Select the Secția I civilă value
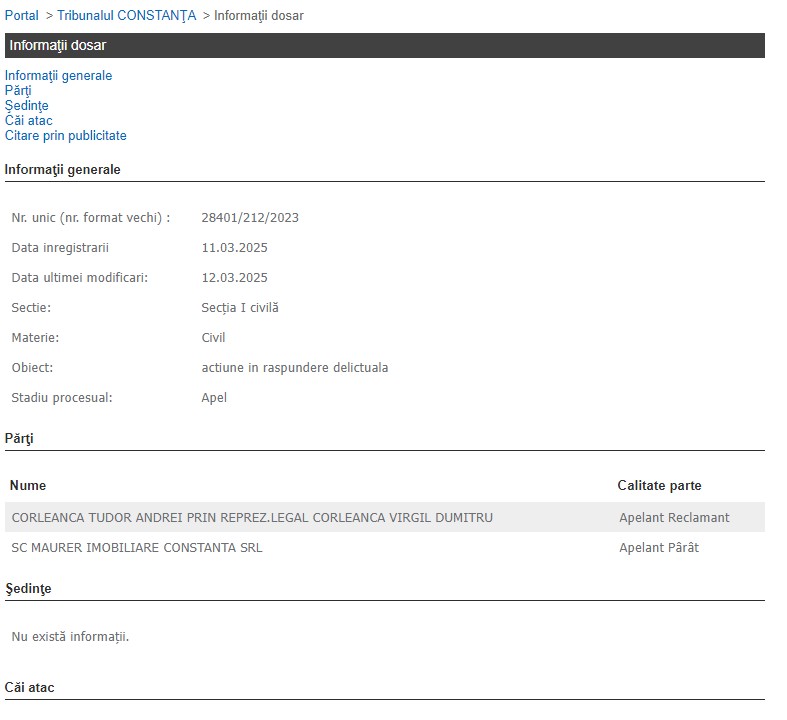787x720 pixels. (x=240, y=308)
